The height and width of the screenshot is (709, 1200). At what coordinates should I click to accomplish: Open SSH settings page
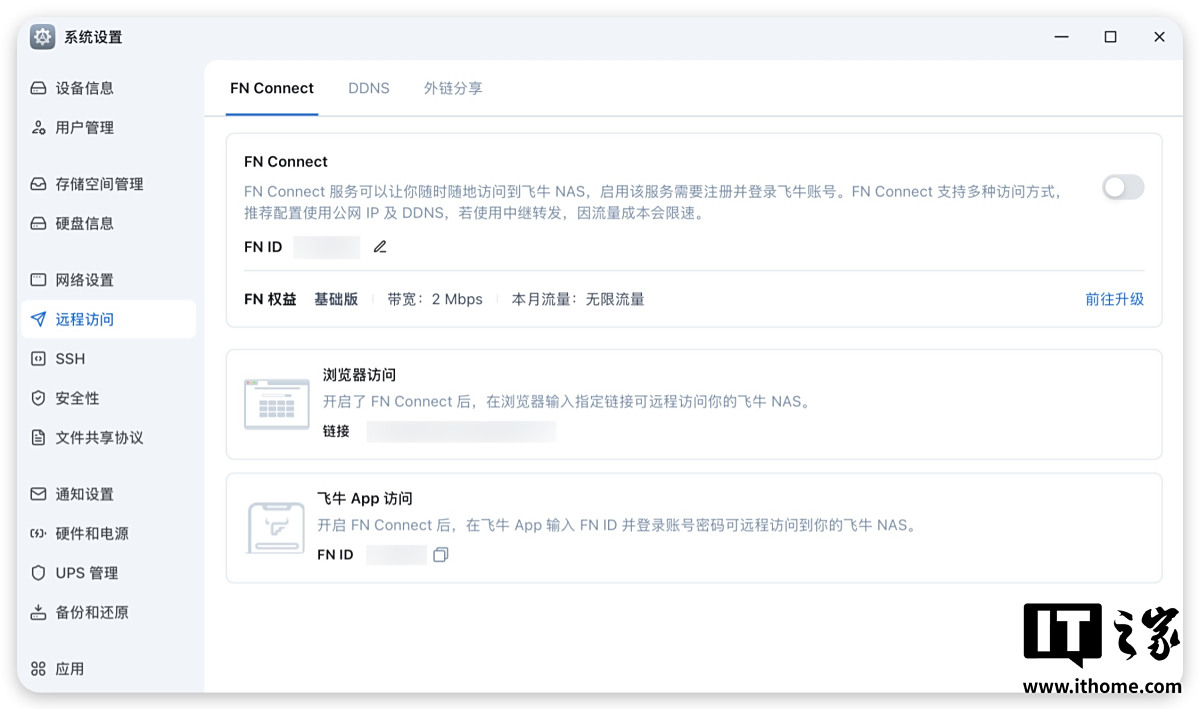click(70, 359)
